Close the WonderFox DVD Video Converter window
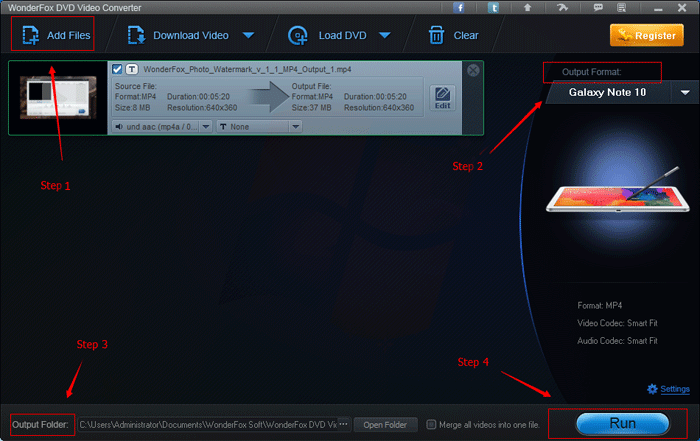Screen dimensions: 700x441 pos(682,8)
